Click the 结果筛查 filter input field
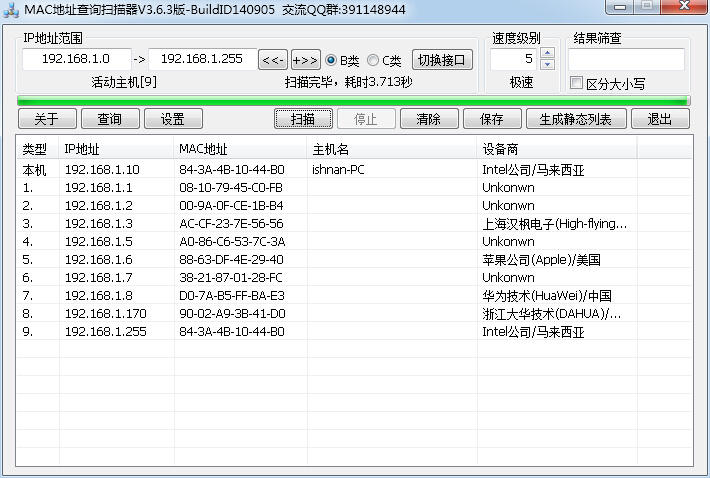 tap(627, 60)
